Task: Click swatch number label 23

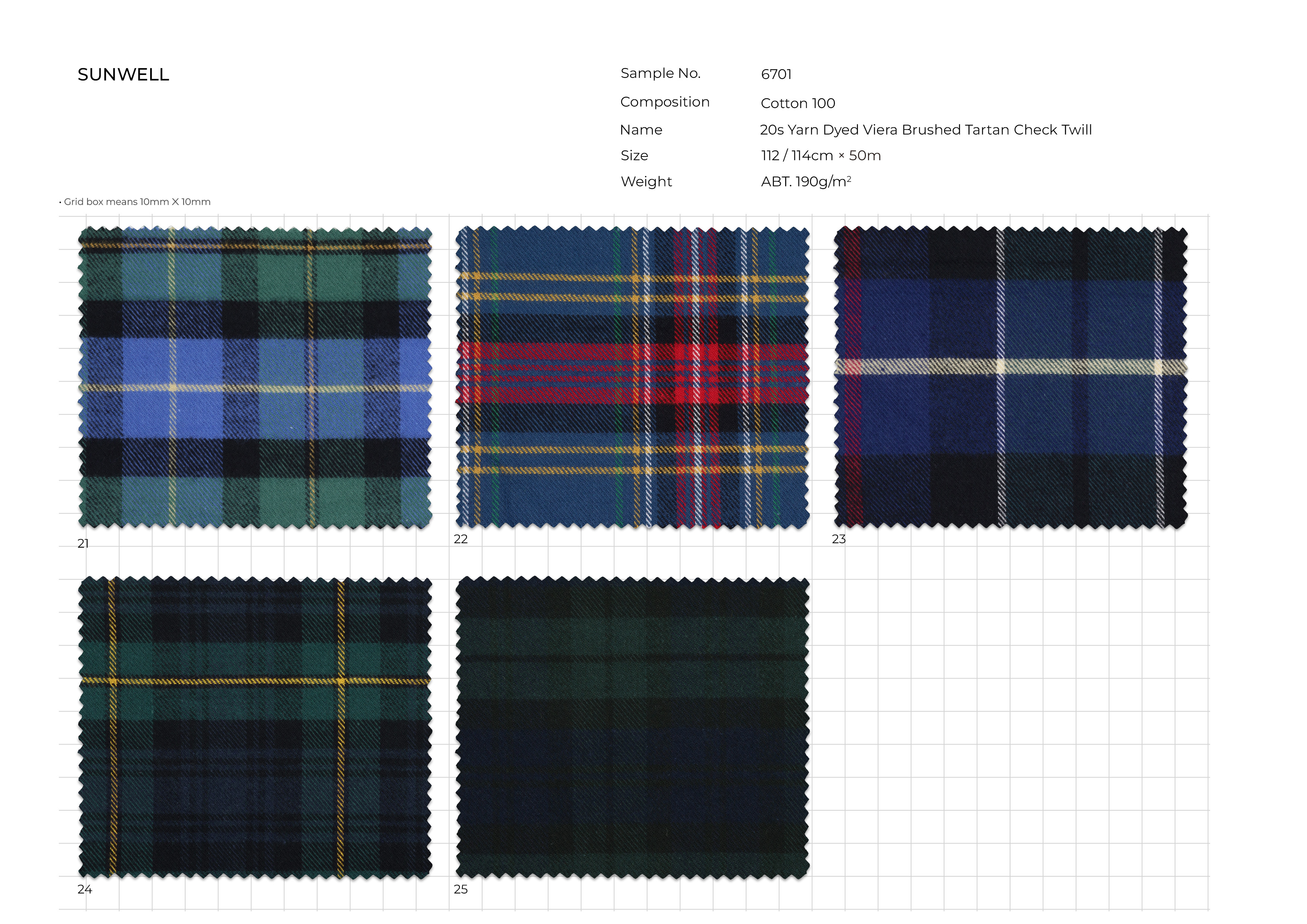Action: tap(839, 539)
